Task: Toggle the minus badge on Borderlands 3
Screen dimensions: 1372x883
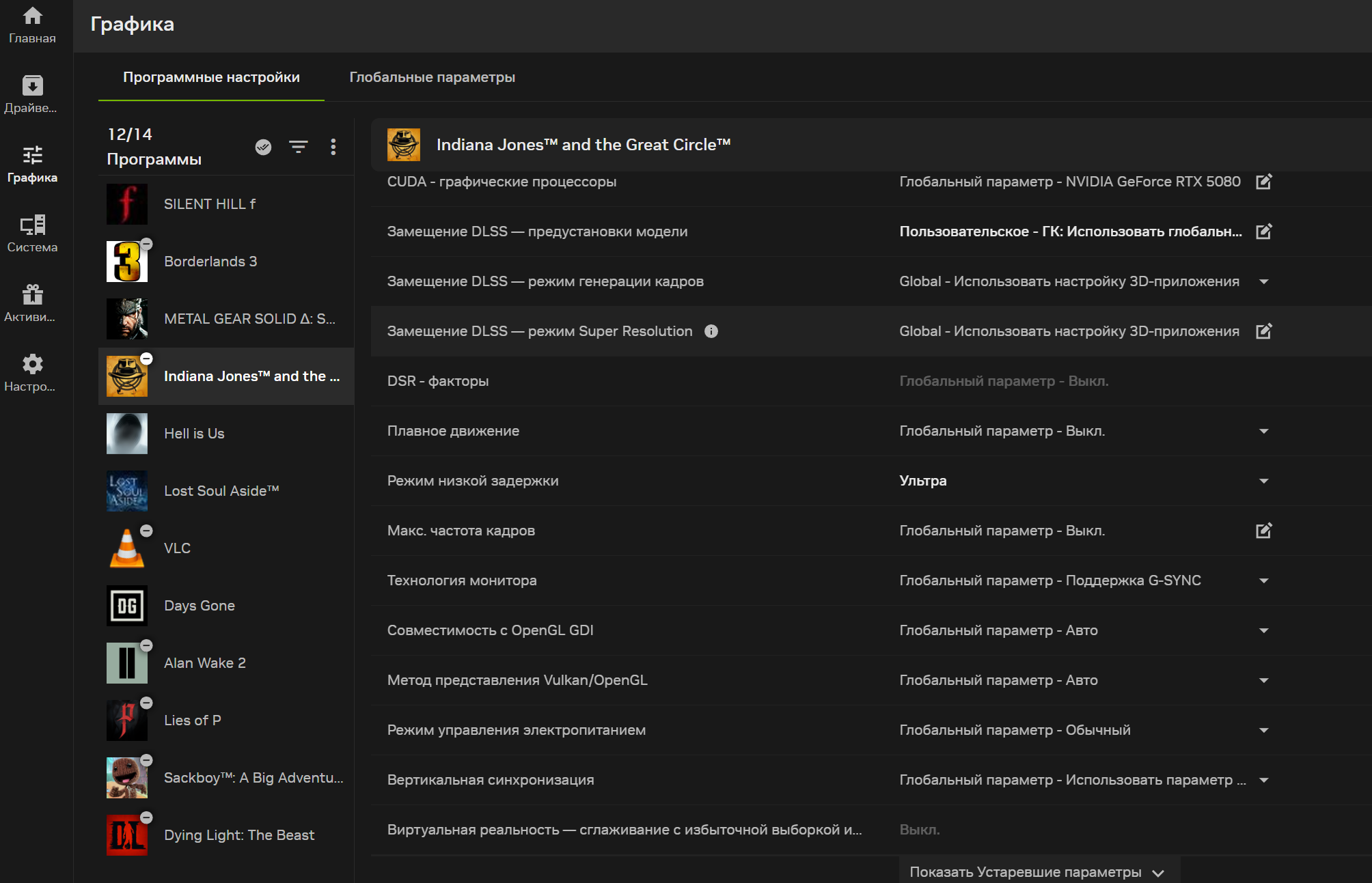Action: [x=146, y=244]
